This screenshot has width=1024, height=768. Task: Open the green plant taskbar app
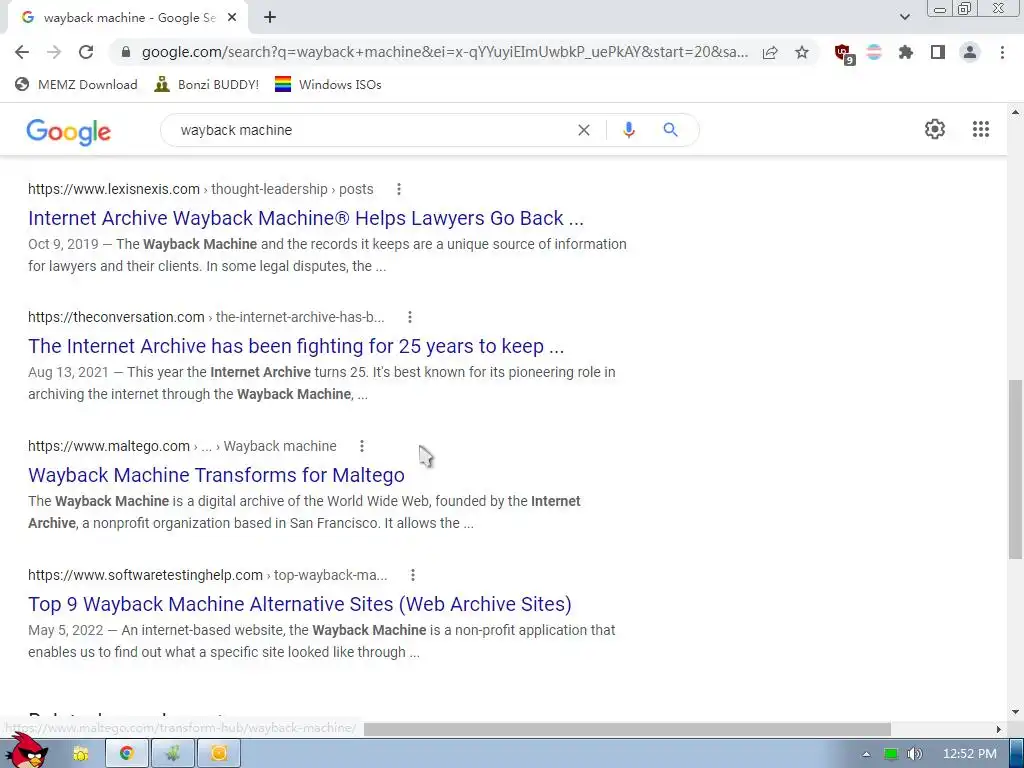pyautogui.click(x=172, y=754)
